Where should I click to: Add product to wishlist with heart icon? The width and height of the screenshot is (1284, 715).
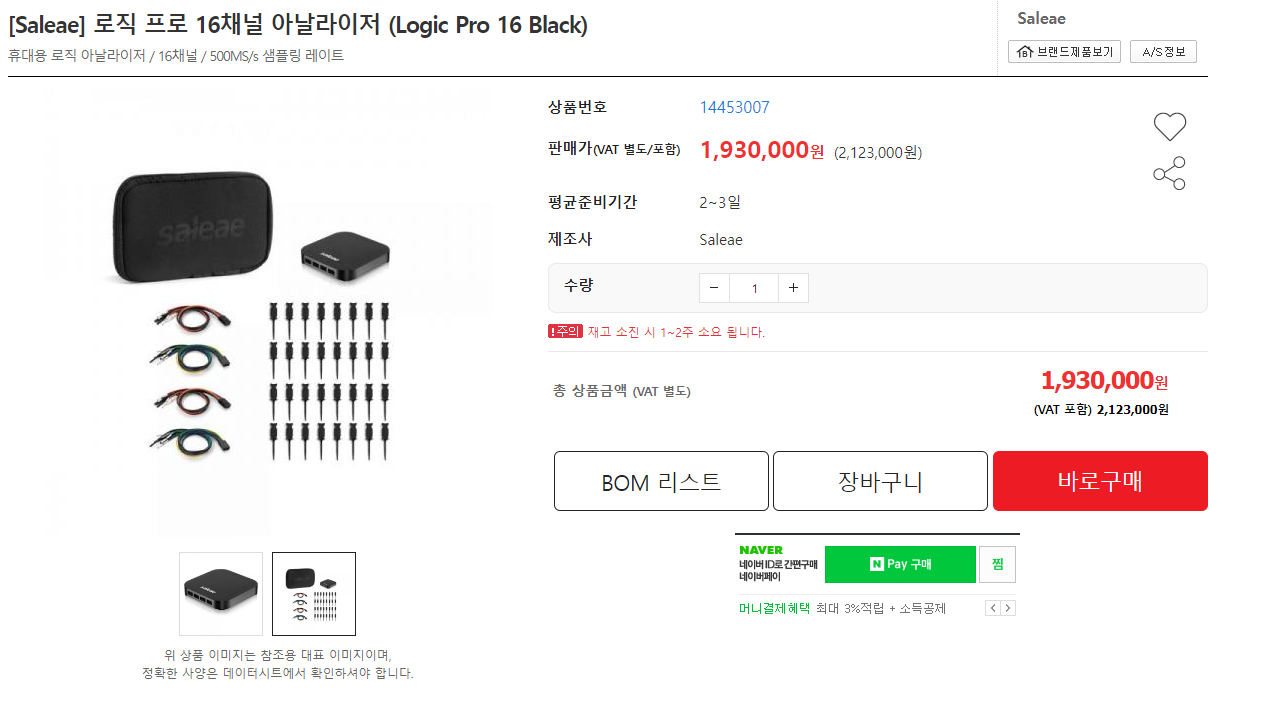[x=1169, y=127]
